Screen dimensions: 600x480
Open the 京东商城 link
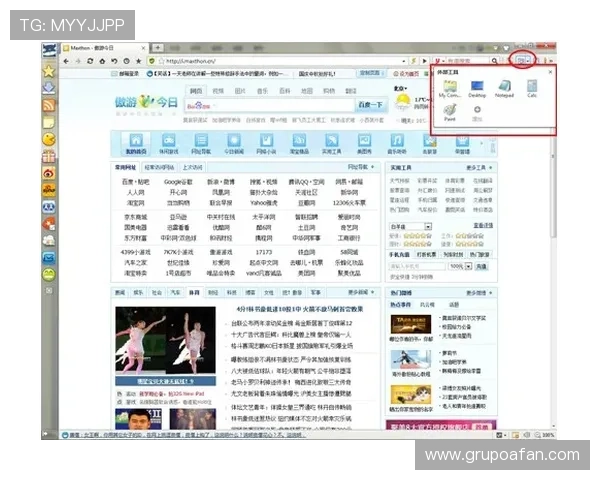(135, 217)
